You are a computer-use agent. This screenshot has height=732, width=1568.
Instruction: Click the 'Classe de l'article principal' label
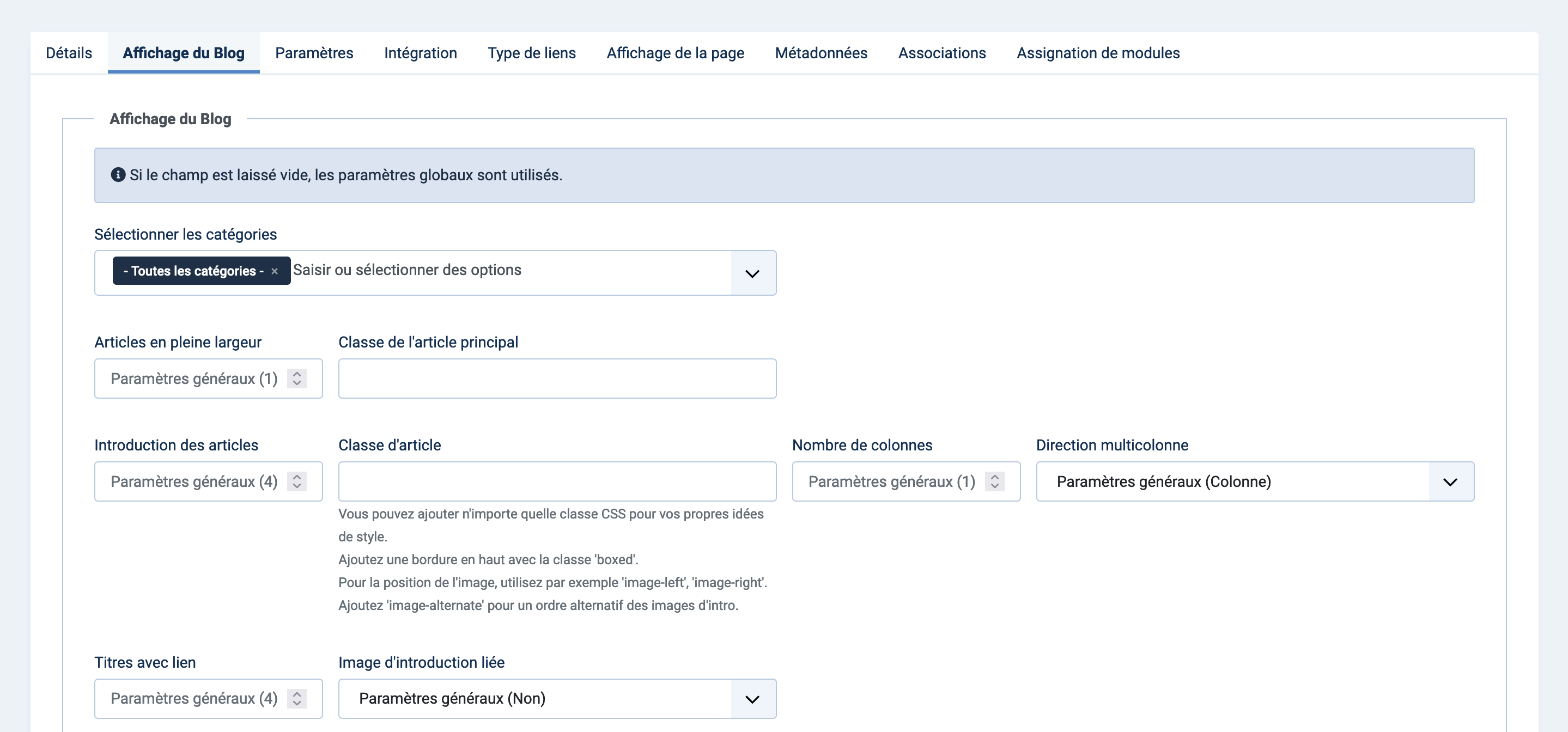429,342
